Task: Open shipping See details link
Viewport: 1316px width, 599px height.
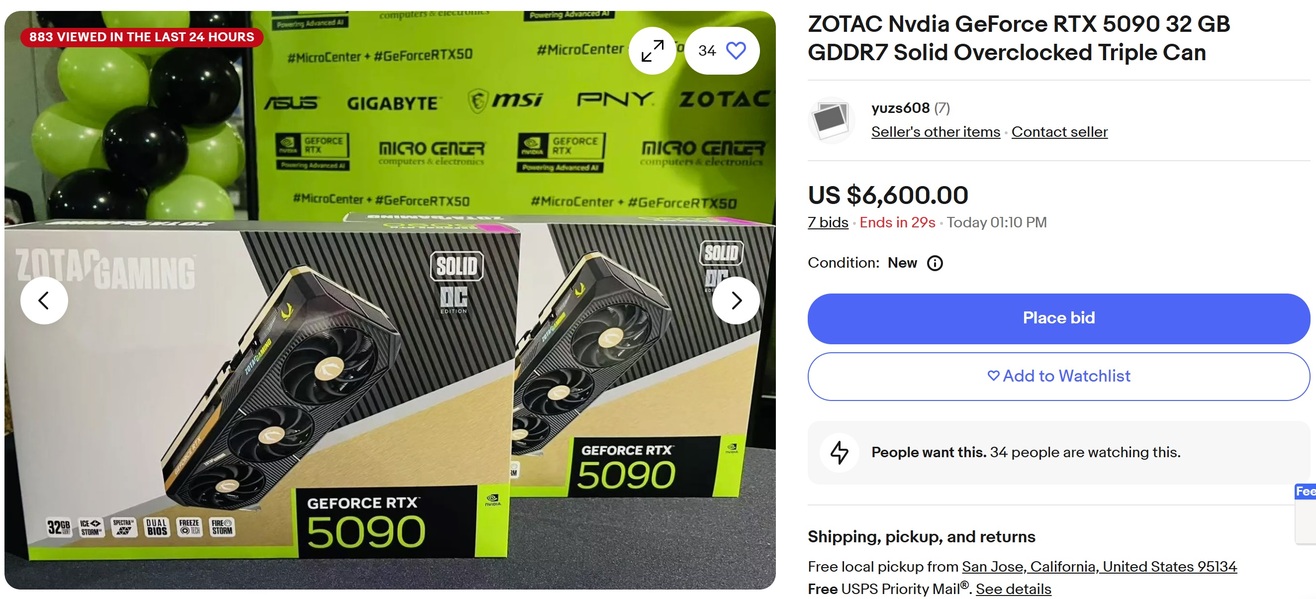Action: coord(1013,589)
